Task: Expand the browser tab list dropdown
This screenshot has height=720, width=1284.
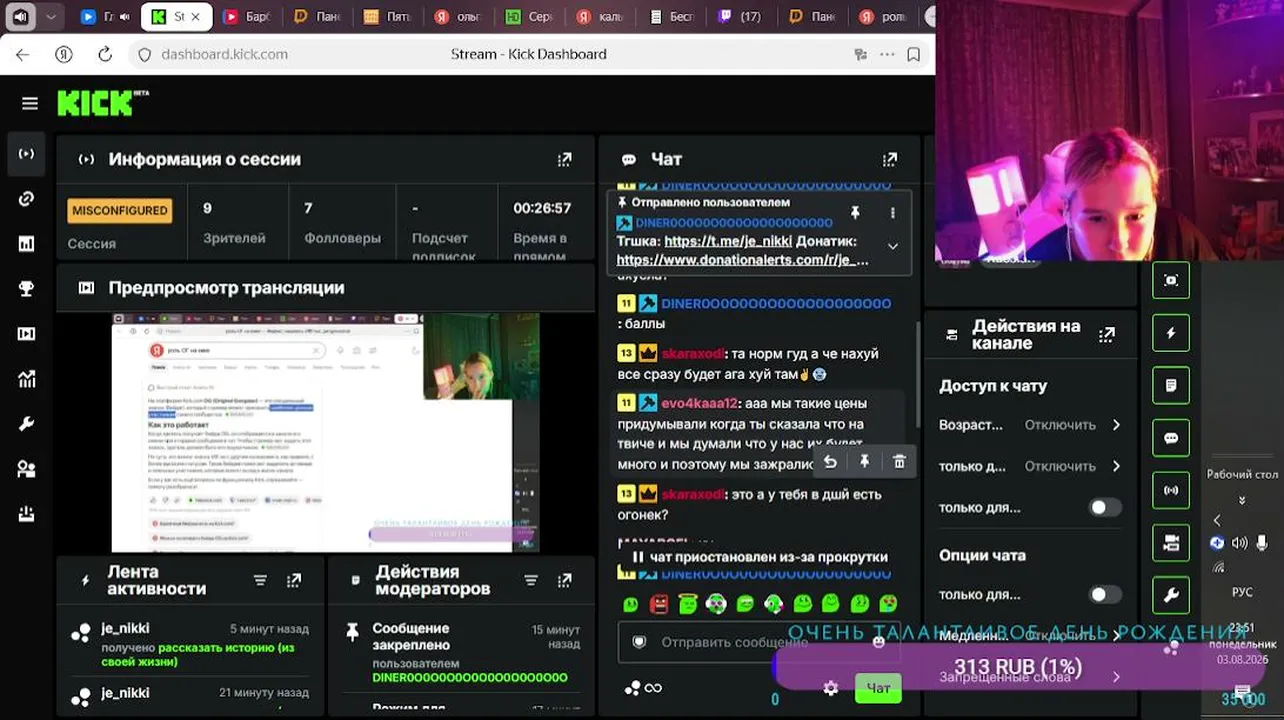Action: point(51,16)
